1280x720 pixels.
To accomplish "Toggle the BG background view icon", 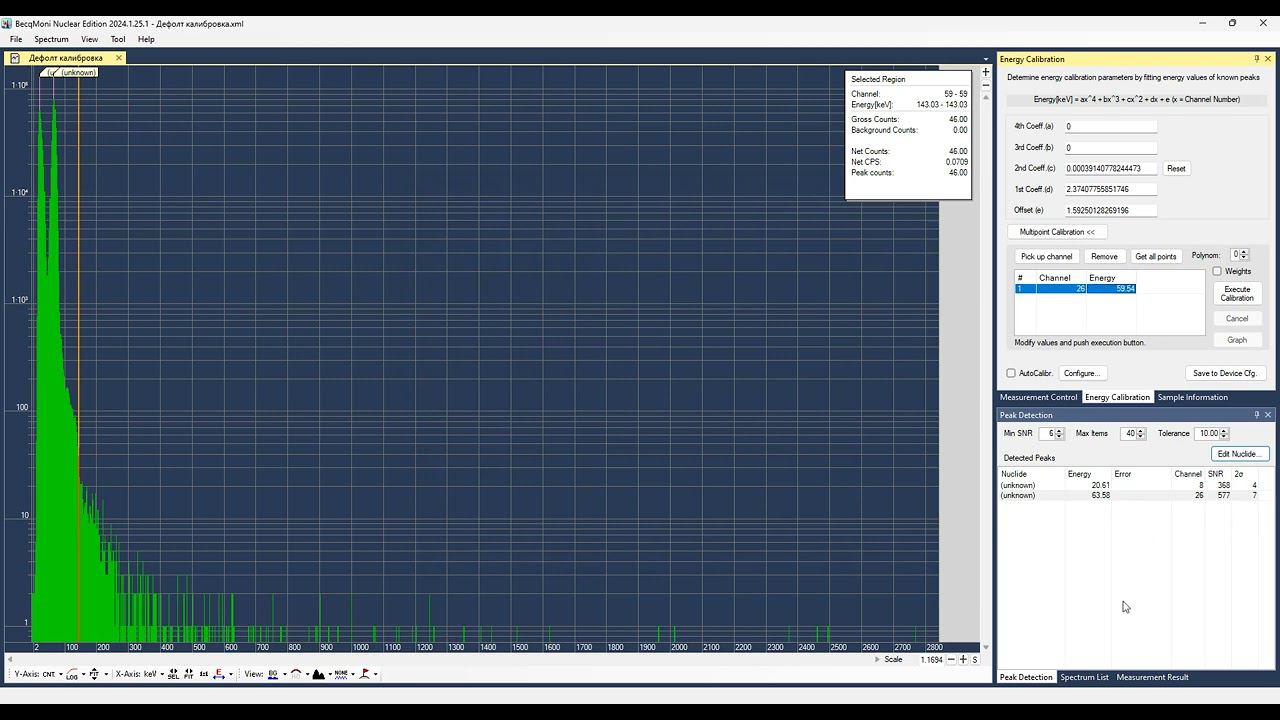I will [273, 674].
